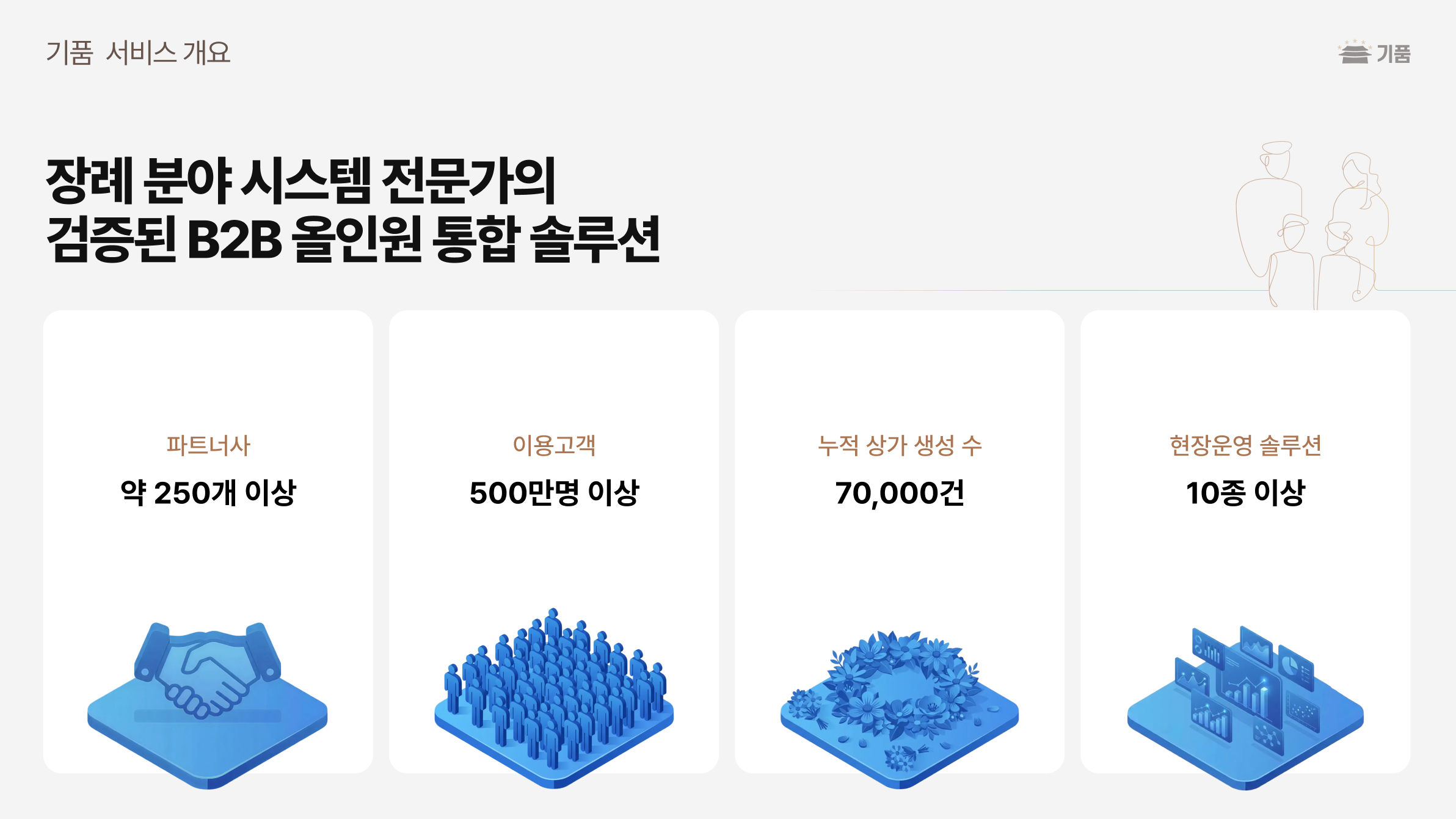The width and height of the screenshot is (1456, 819).
Task: Select the '이용고객' card label
Action: 554,445
